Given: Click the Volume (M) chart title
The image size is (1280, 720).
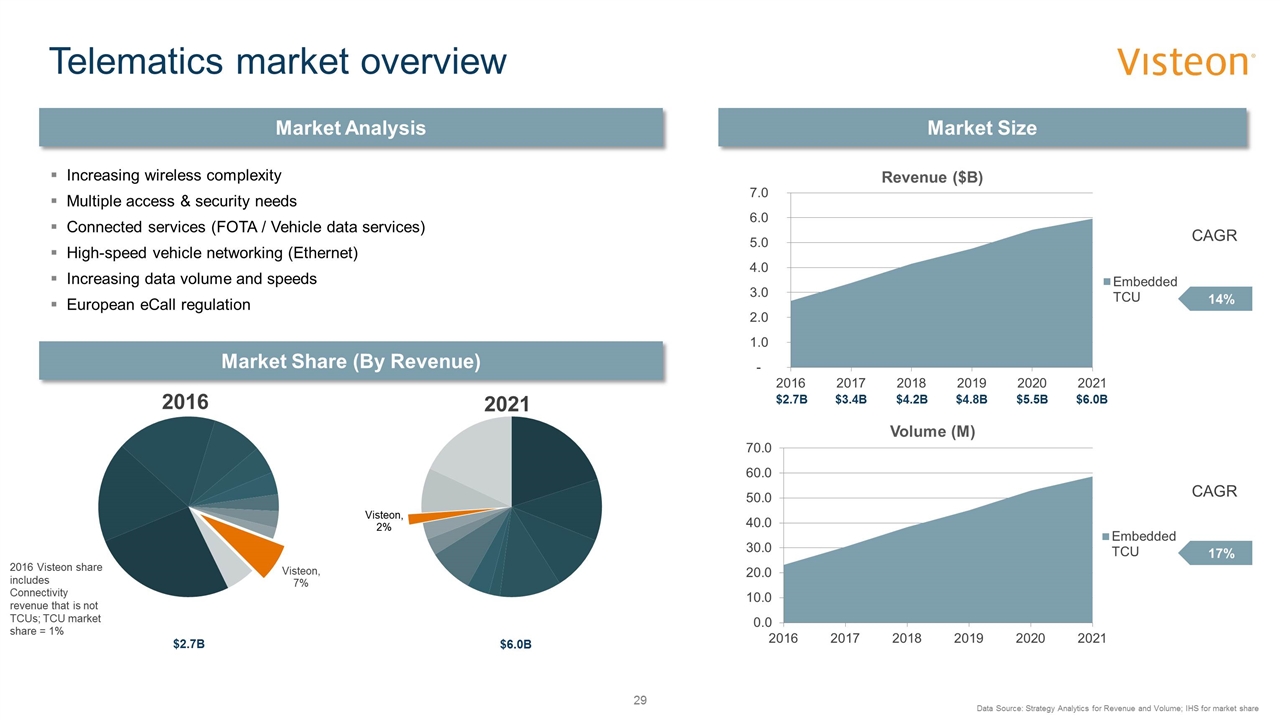Looking at the screenshot, I should pyautogui.click(x=931, y=432).
